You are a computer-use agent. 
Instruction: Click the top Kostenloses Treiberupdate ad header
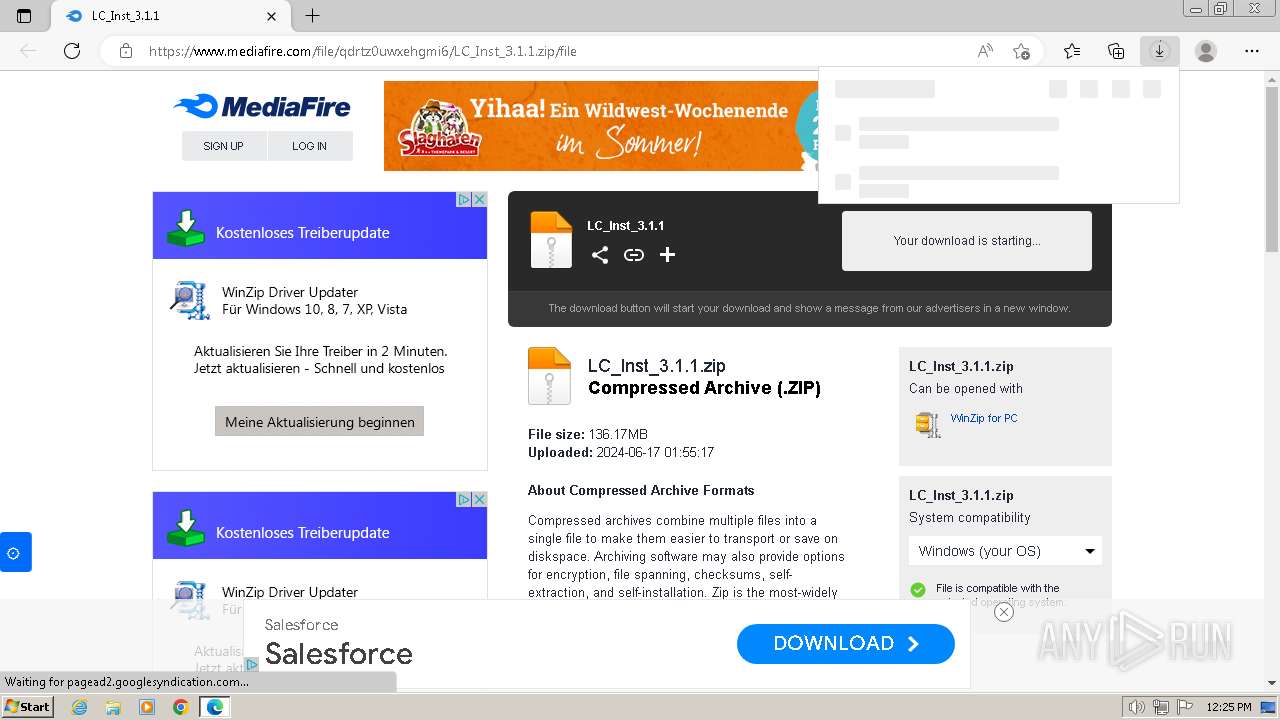320,226
